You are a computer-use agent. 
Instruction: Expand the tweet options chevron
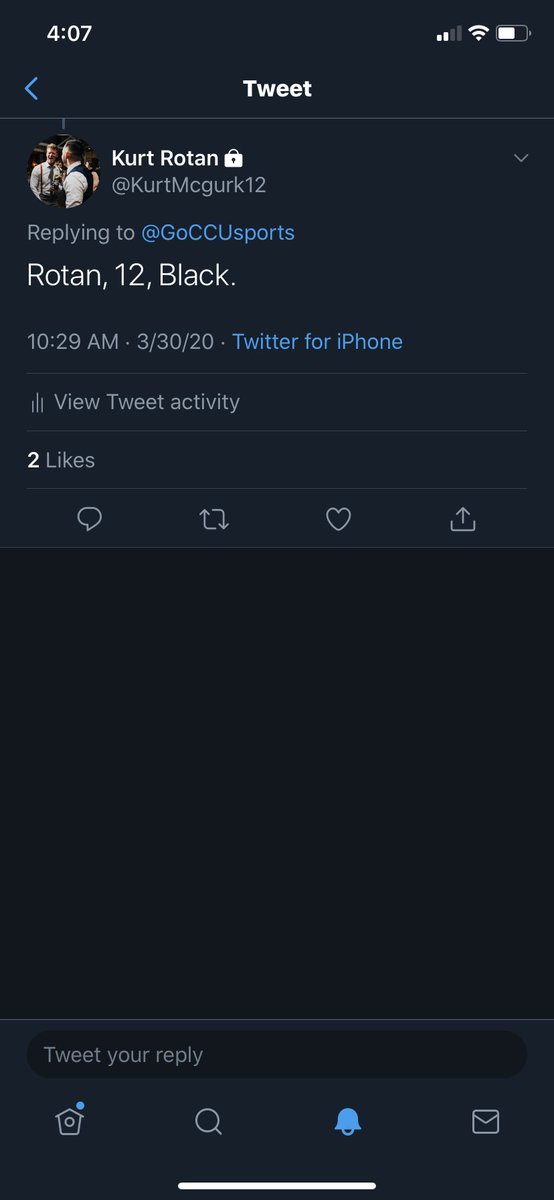click(x=521, y=158)
